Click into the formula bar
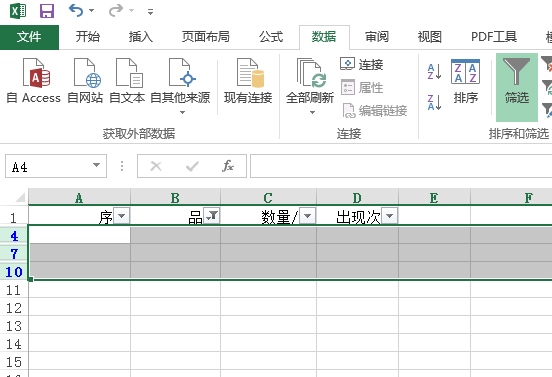 pos(401,166)
